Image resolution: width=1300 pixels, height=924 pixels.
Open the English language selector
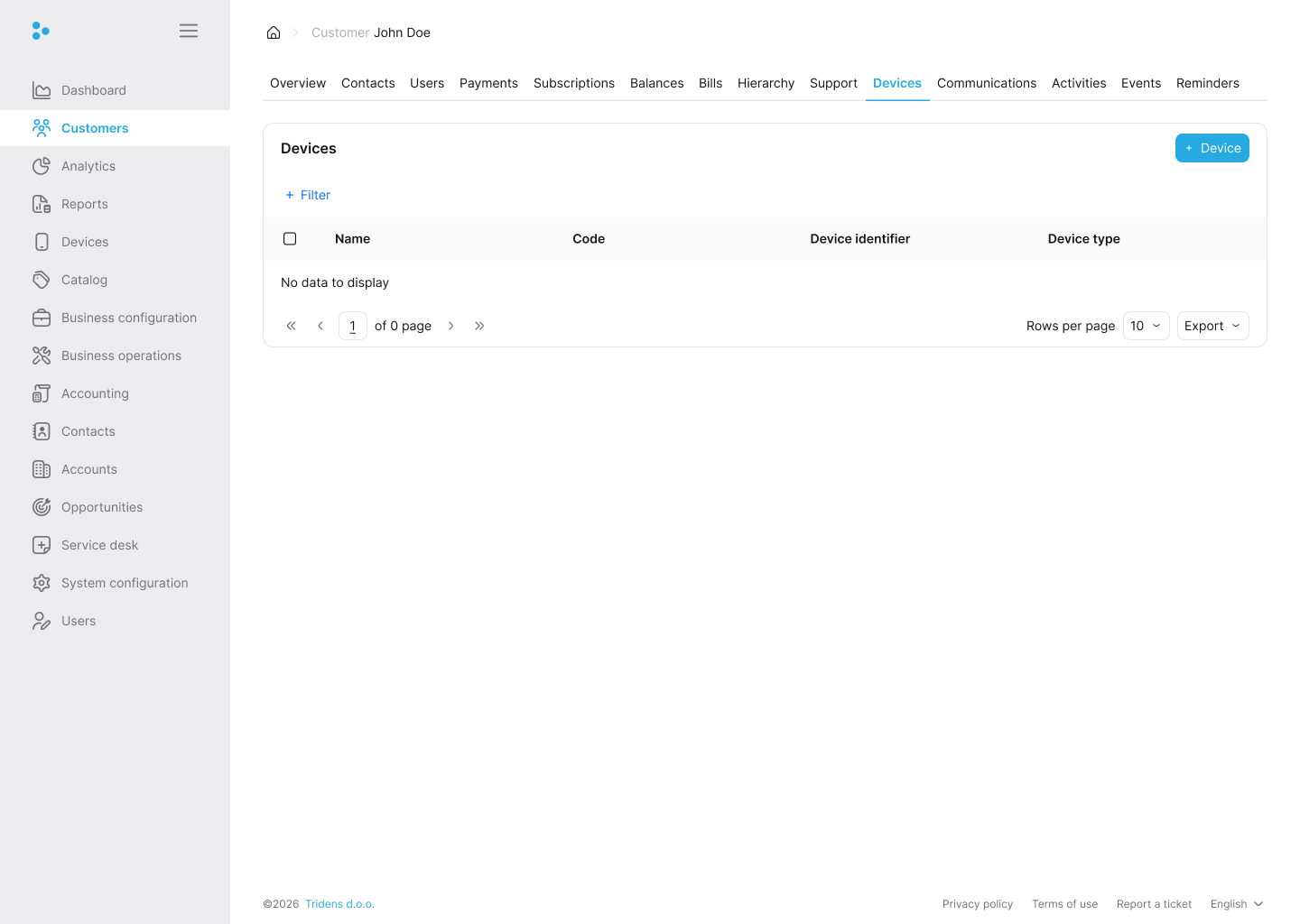(x=1236, y=903)
